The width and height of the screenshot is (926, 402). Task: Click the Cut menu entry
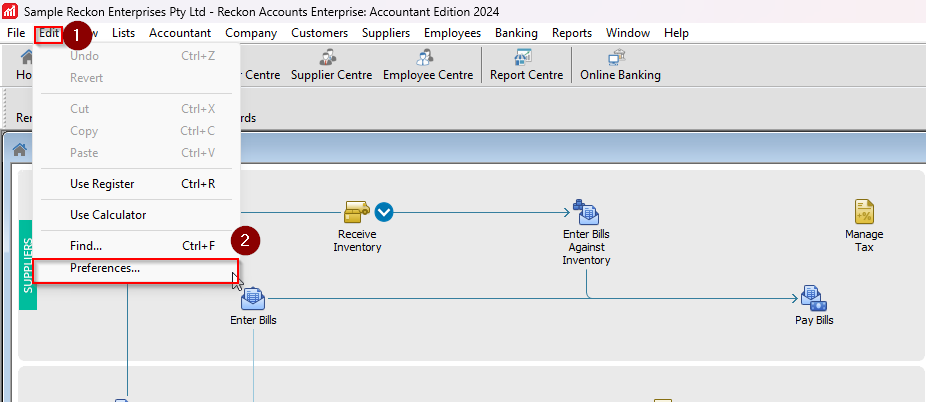[x=136, y=109]
